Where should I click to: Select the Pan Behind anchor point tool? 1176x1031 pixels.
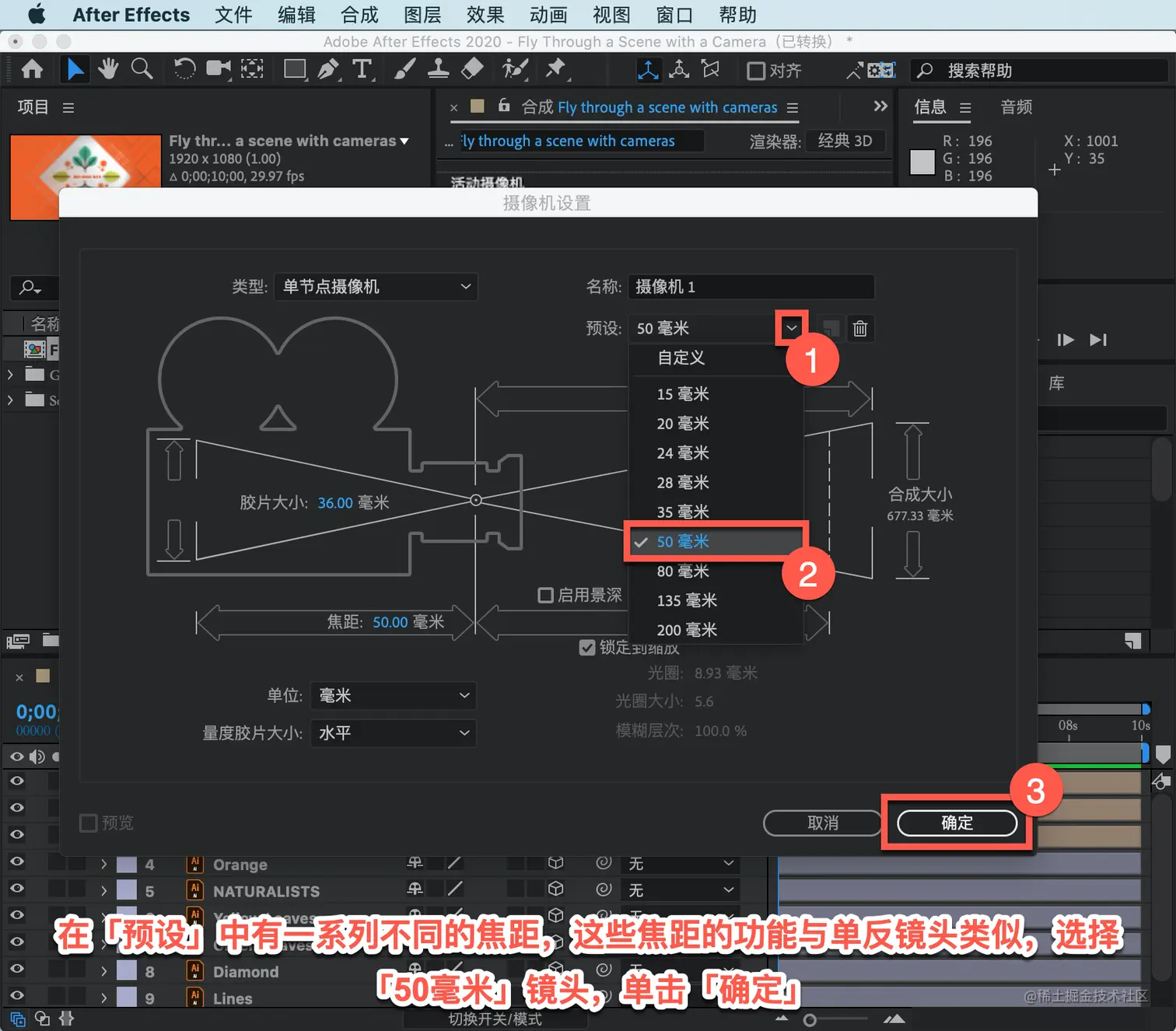point(252,70)
